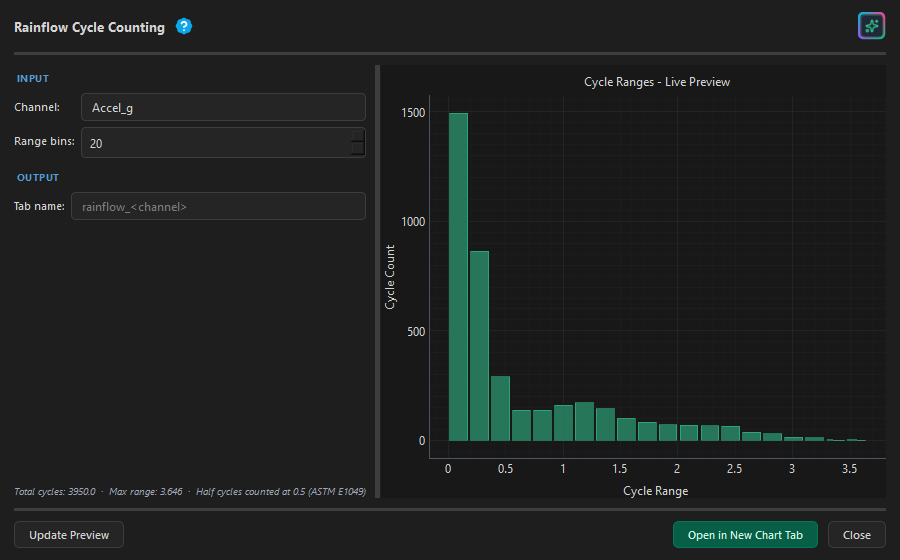Click the OUTPUT section heading

pos(38,178)
